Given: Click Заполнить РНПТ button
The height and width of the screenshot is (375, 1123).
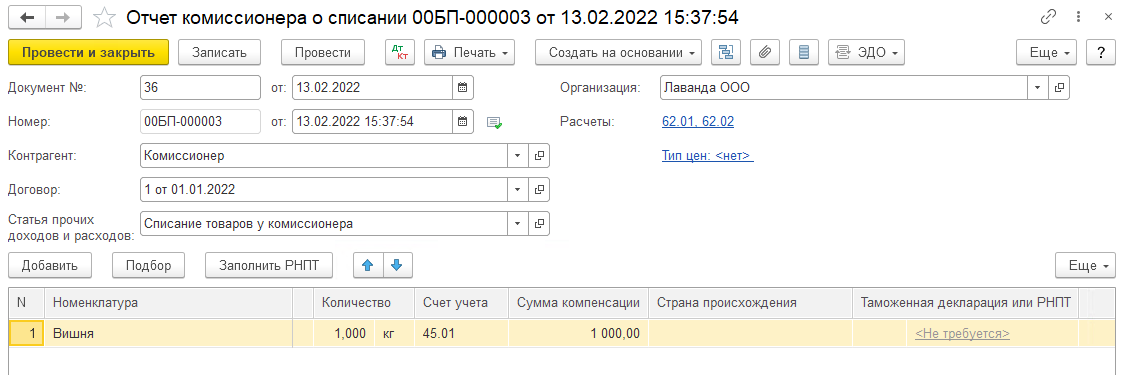Looking at the screenshot, I should (x=269, y=266).
